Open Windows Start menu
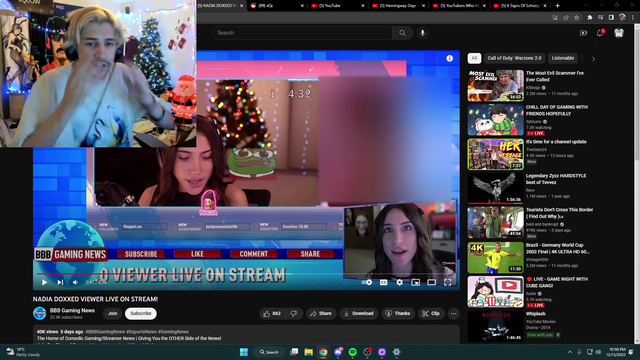Viewport: 640px width, 360px height. tap(244, 352)
